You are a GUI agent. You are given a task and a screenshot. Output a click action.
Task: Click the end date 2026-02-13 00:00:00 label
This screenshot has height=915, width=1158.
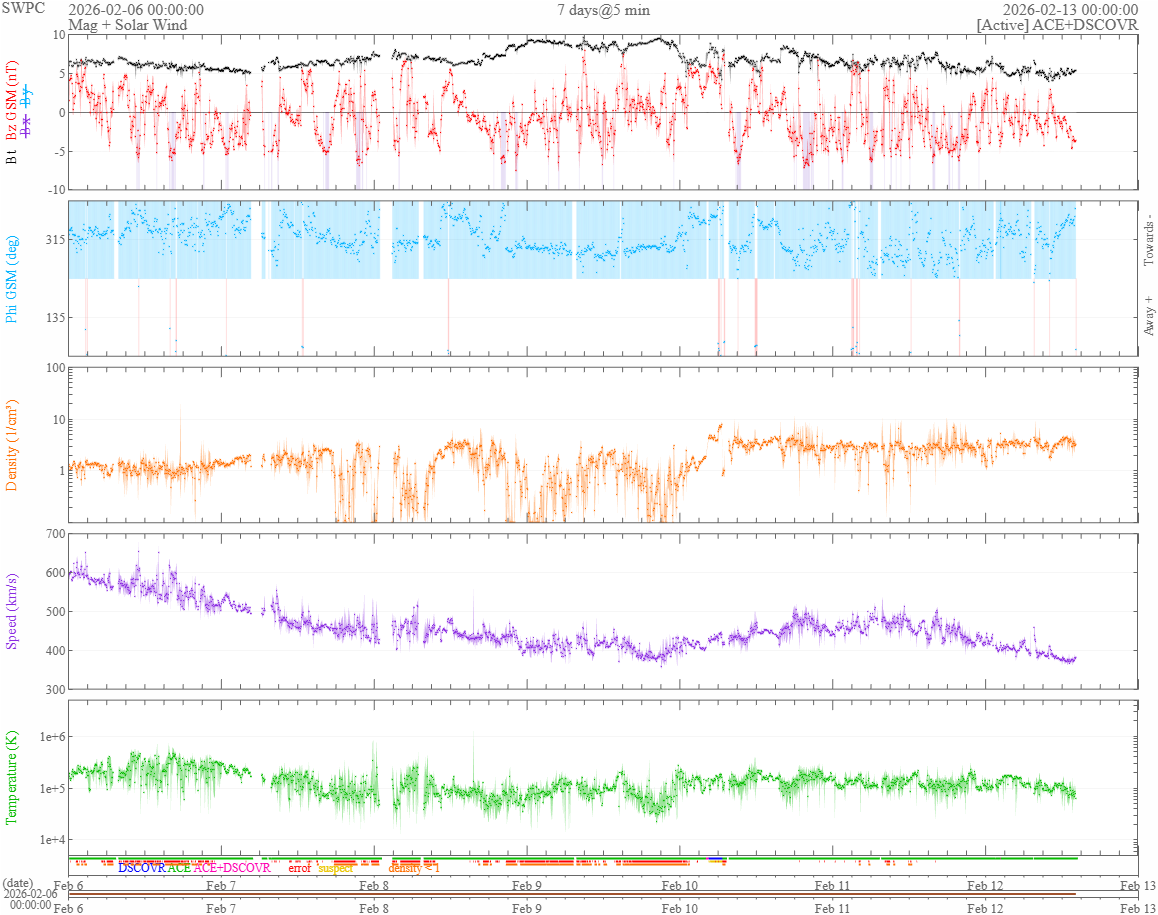(1070, 10)
